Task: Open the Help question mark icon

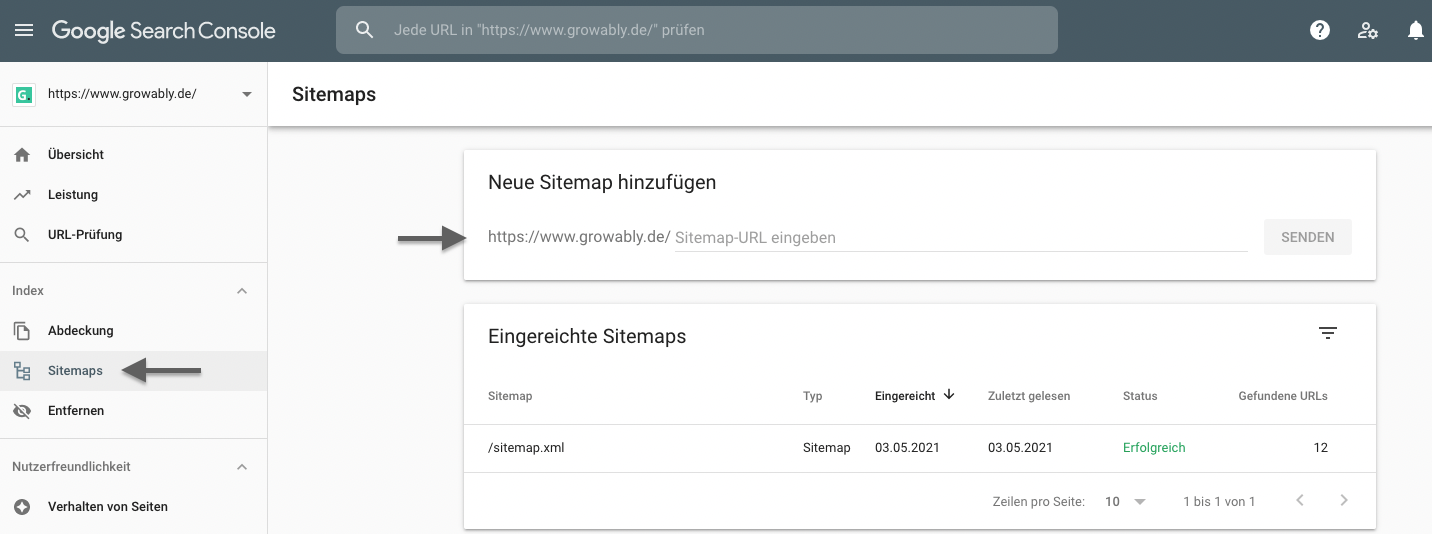Action: coord(1320,30)
